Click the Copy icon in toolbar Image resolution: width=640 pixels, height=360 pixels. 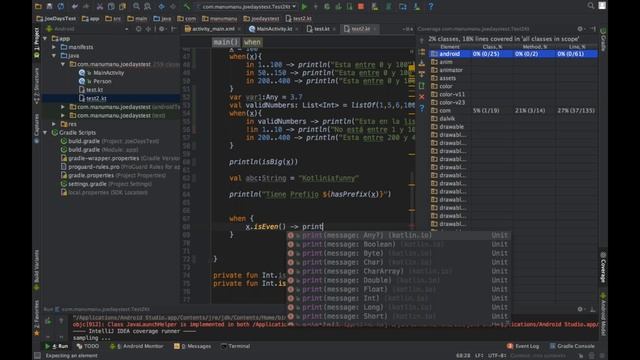pos(111,6)
